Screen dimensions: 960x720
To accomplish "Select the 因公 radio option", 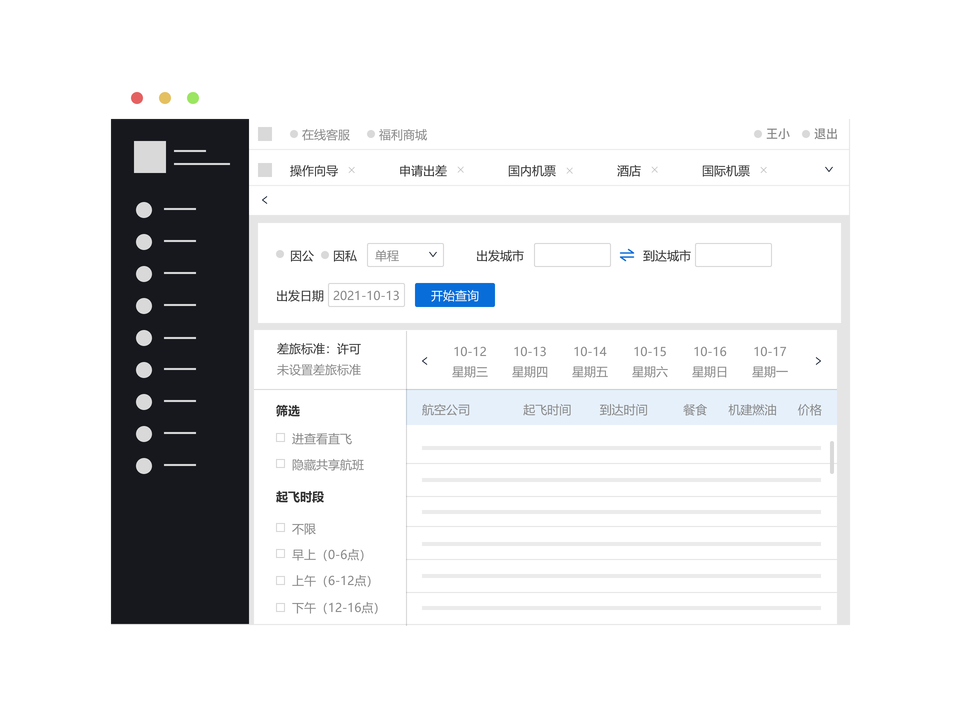I will tap(281, 255).
